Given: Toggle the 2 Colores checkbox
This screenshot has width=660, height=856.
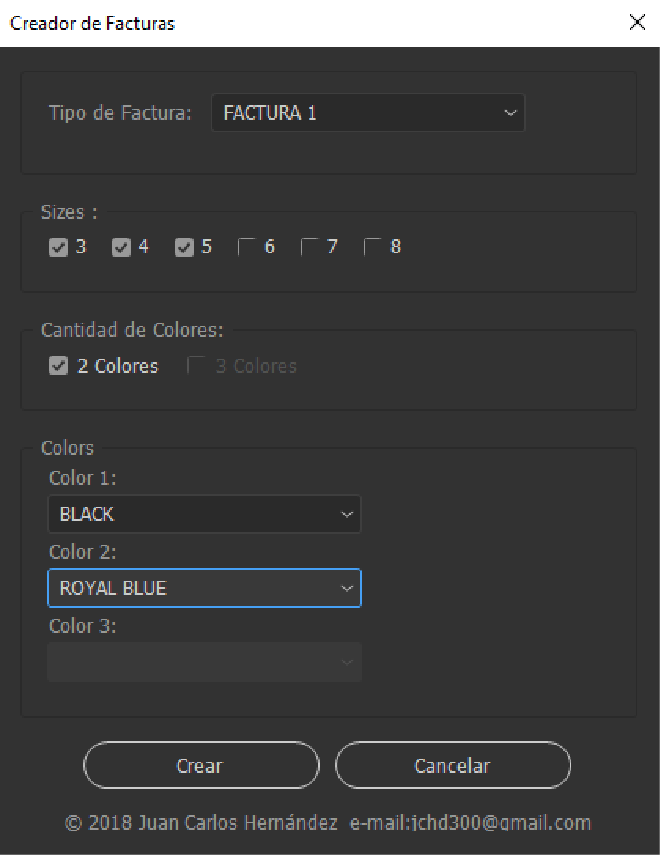Looking at the screenshot, I should click(58, 367).
